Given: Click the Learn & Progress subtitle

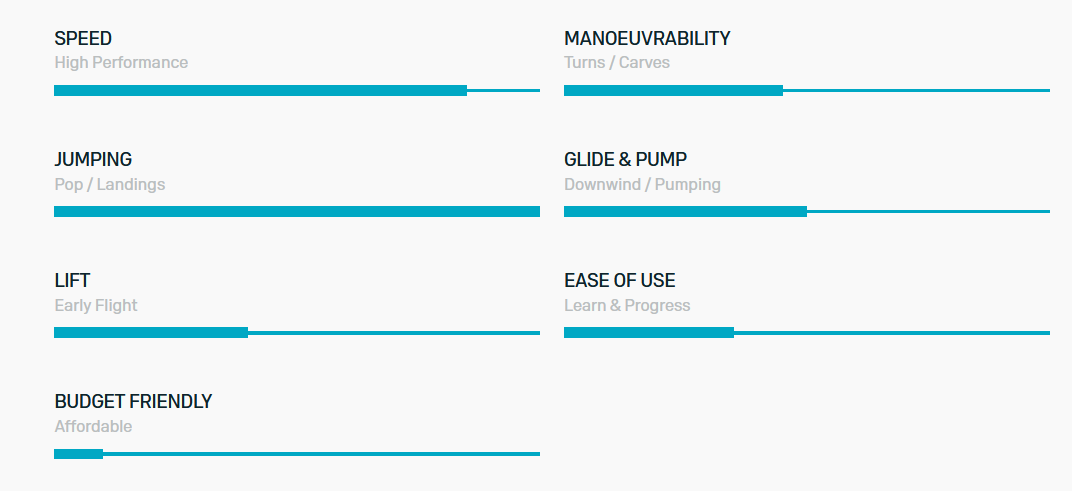Looking at the screenshot, I should coord(627,306).
